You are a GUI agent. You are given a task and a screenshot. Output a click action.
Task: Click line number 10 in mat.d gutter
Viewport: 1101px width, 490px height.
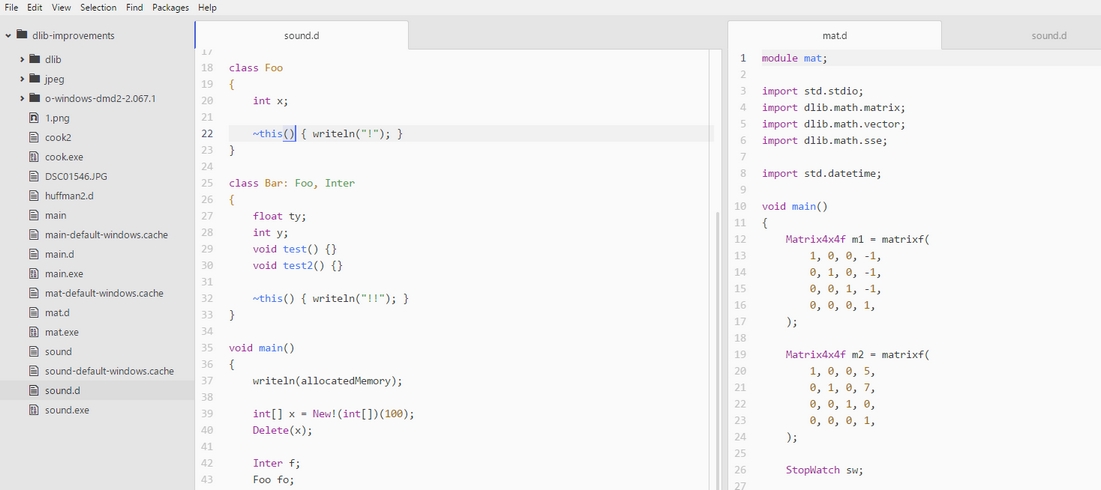(x=740, y=206)
